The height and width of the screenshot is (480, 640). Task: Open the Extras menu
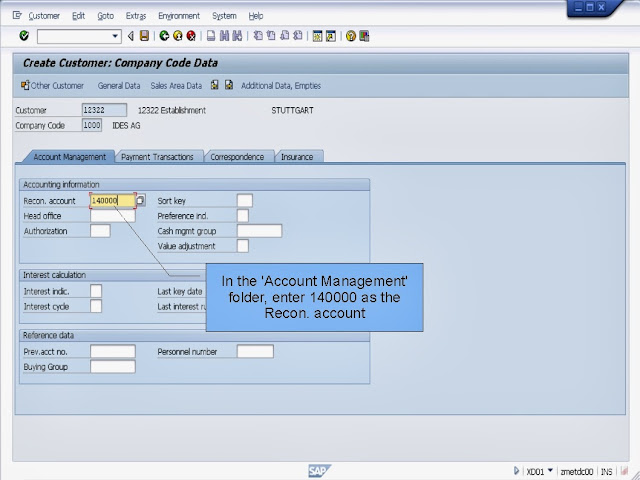pos(136,16)
